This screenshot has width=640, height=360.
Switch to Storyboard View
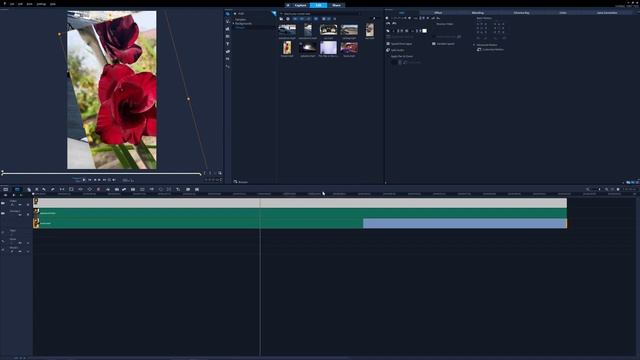pyautogui.click(x=6, y=189)
